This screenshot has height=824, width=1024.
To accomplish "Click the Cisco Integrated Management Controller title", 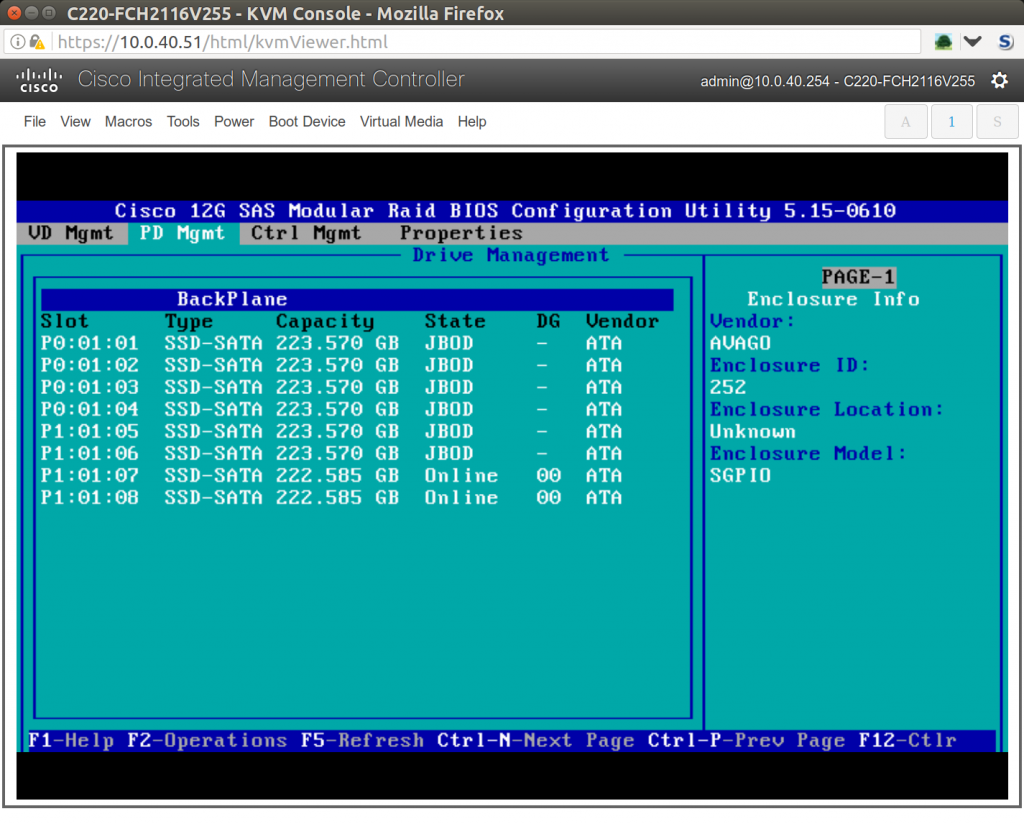I will click(271, 79).
